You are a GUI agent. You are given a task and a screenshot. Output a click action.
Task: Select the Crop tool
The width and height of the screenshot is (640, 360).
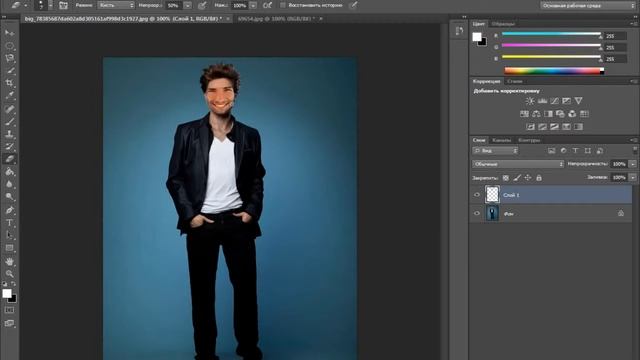coord(9,83)
